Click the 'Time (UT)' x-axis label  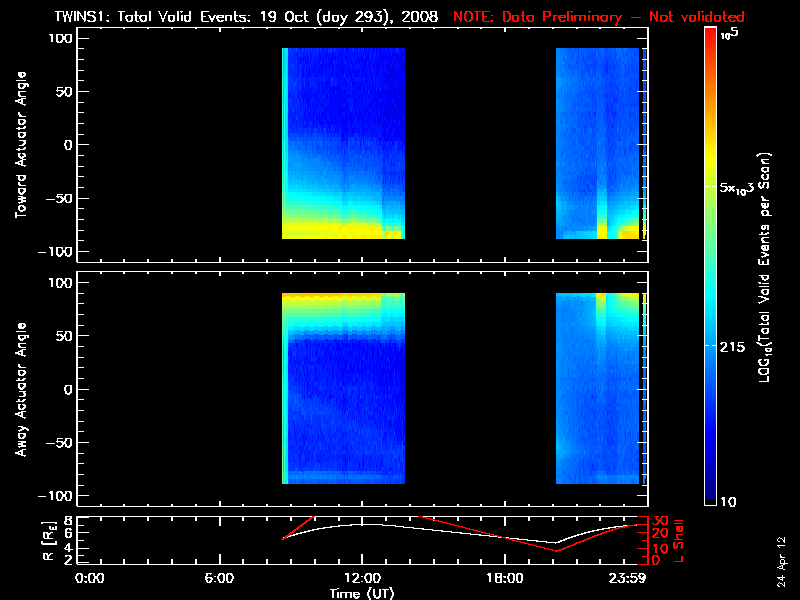tap(364, 593)
